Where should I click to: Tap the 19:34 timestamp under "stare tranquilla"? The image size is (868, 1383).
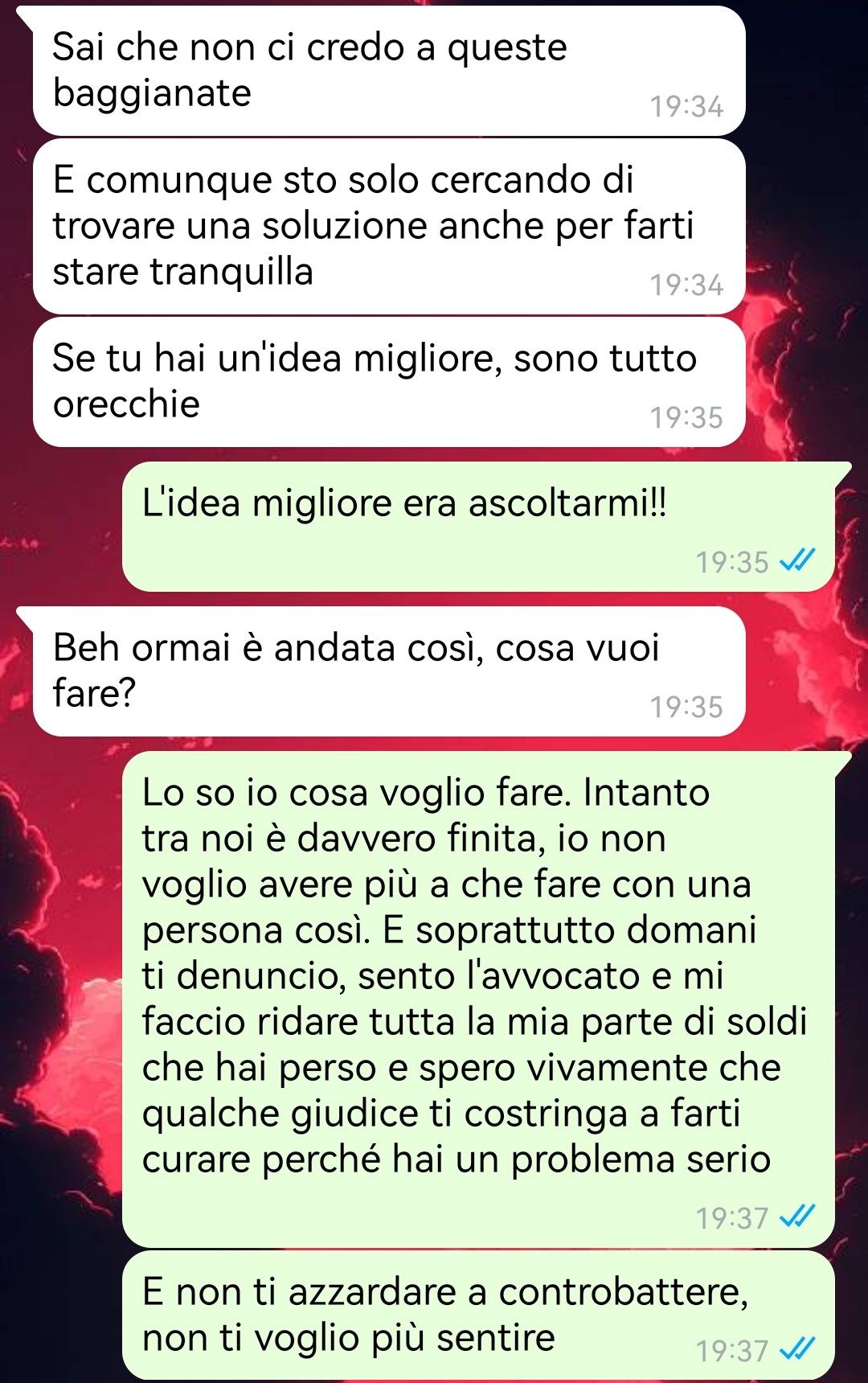(686, 285)
